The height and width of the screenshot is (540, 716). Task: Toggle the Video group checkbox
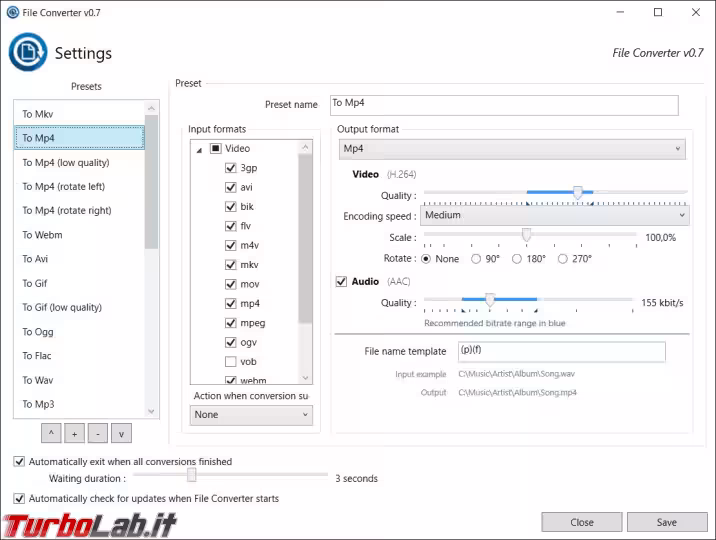pos(216,148)
